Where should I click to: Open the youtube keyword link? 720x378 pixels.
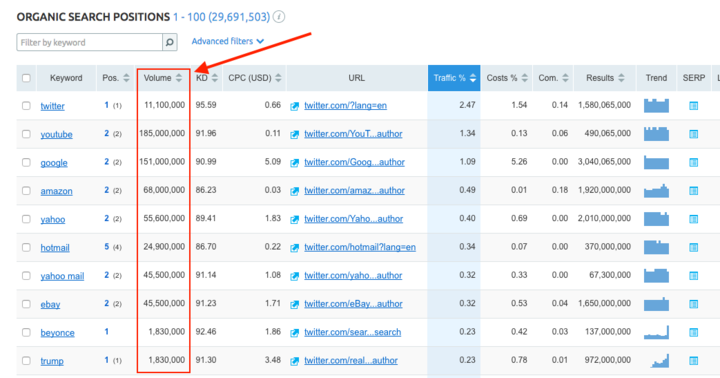56,135
